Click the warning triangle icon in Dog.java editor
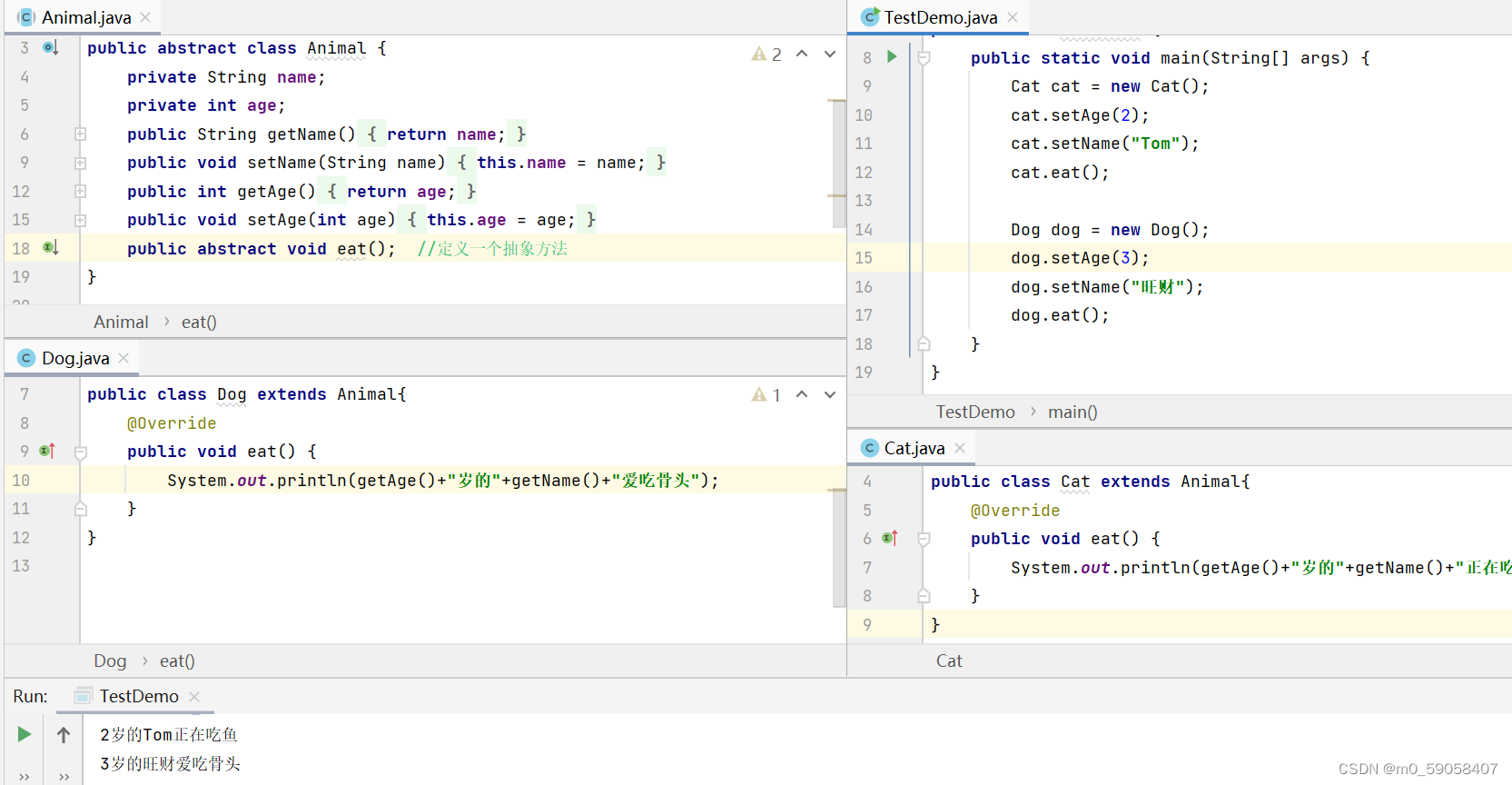Screen dimensions: 1512x785 click(x=759, y=394)
